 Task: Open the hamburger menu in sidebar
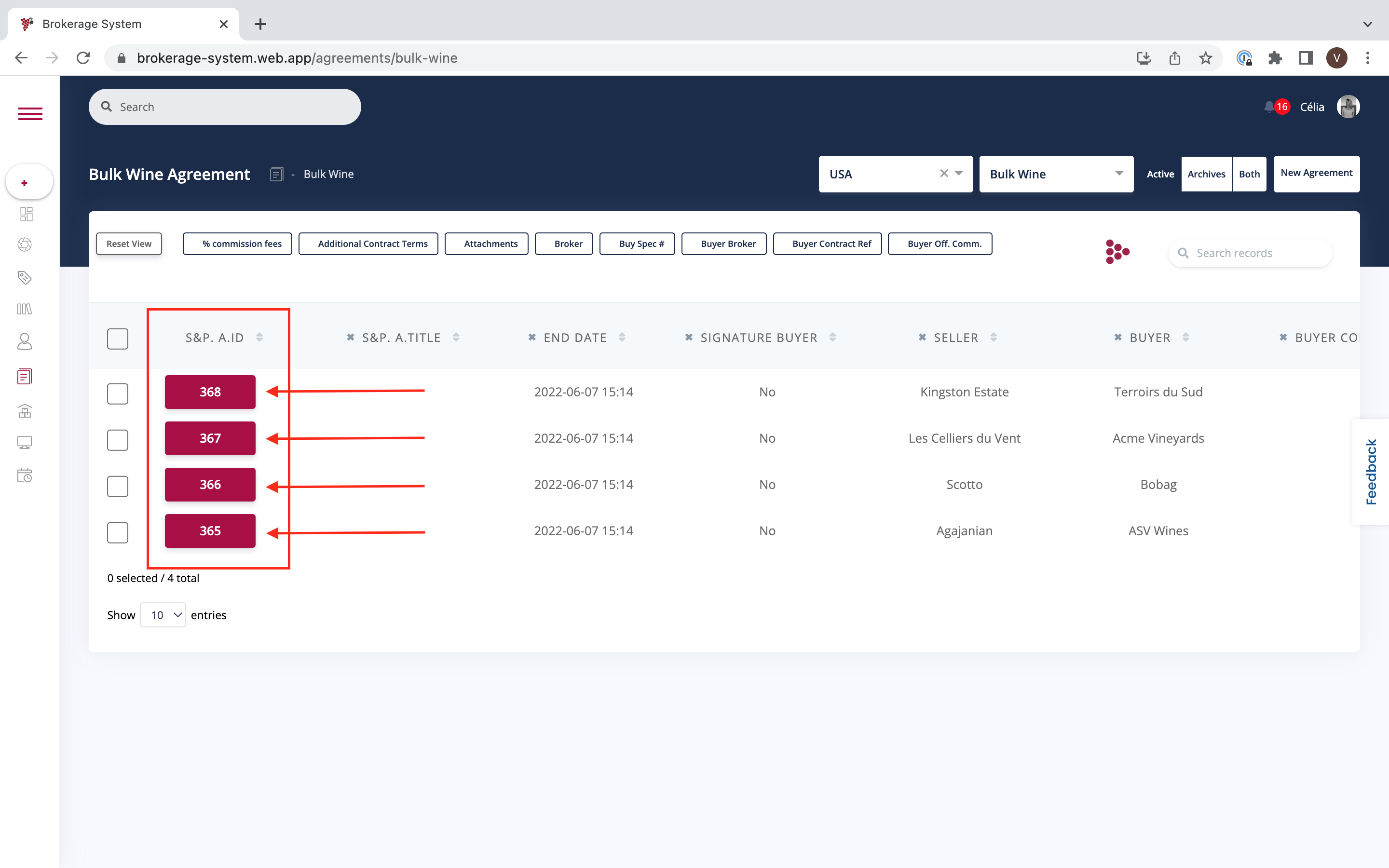30,113
